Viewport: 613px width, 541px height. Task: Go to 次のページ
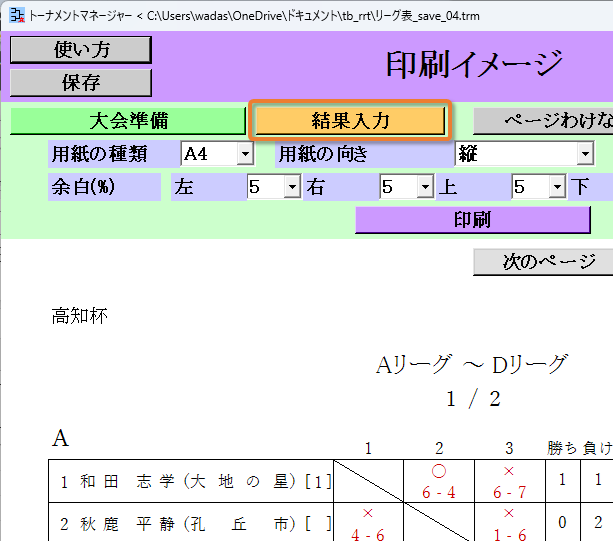(x=543, y=262)
